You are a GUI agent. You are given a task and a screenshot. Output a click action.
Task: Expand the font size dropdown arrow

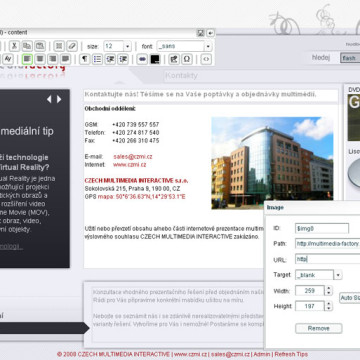[127, 46]
